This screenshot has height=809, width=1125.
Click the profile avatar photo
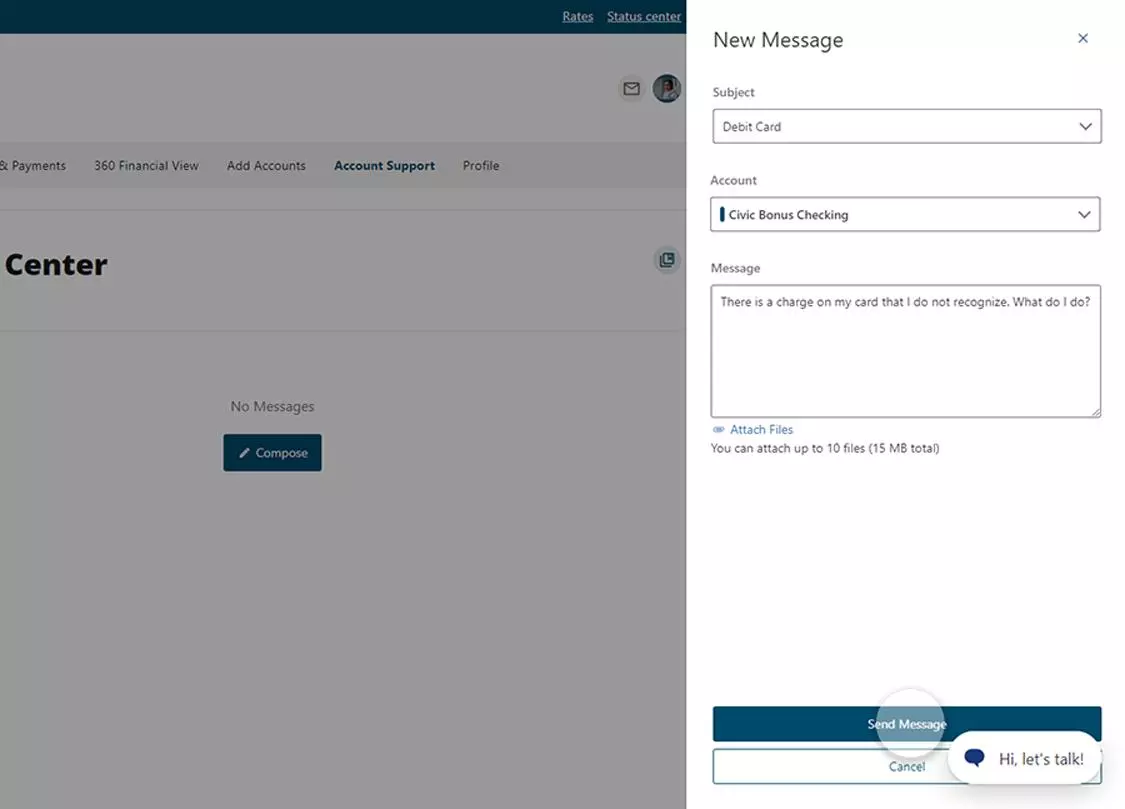click(x=667, y=88)
